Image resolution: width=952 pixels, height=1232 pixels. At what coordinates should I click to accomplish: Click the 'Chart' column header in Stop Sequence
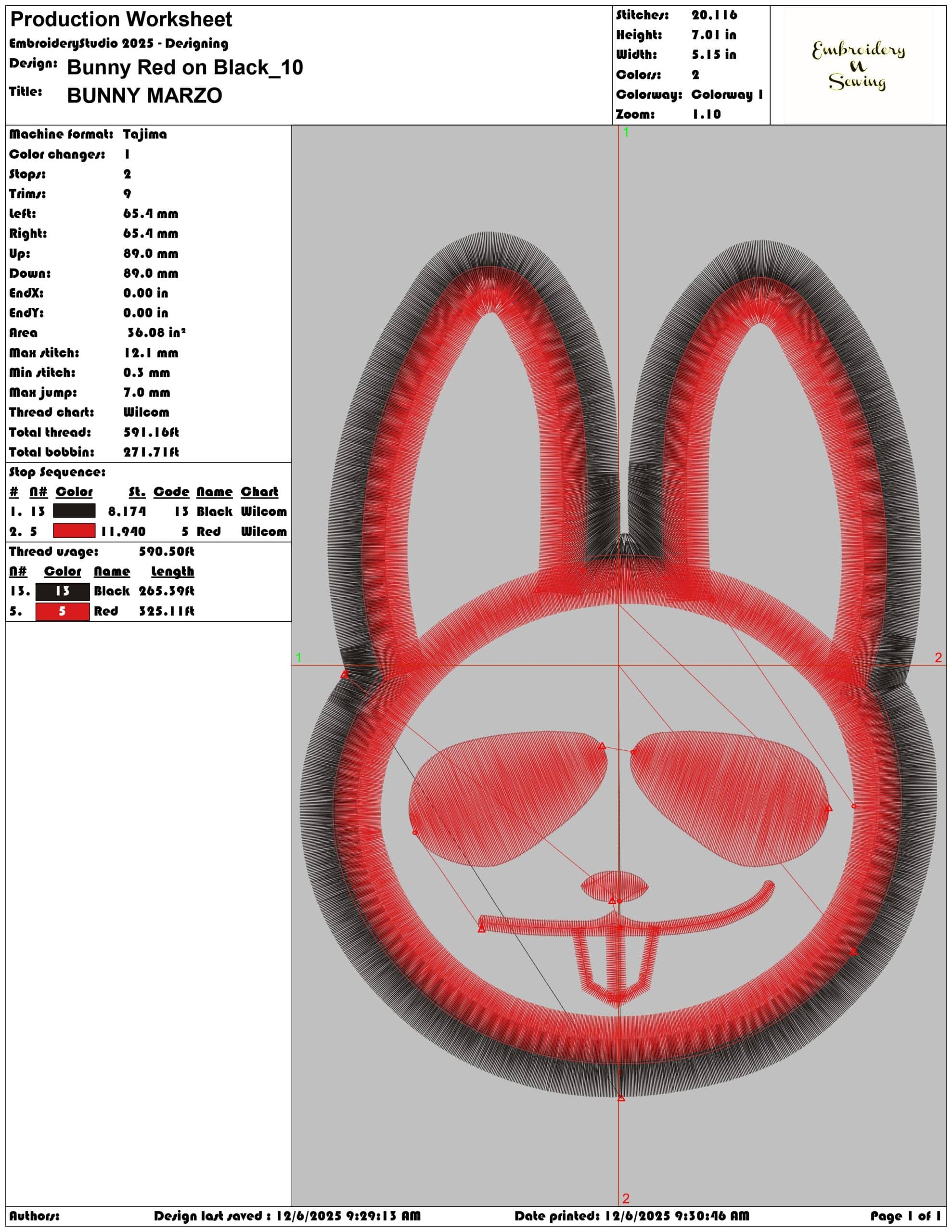(x=259, y=492)
